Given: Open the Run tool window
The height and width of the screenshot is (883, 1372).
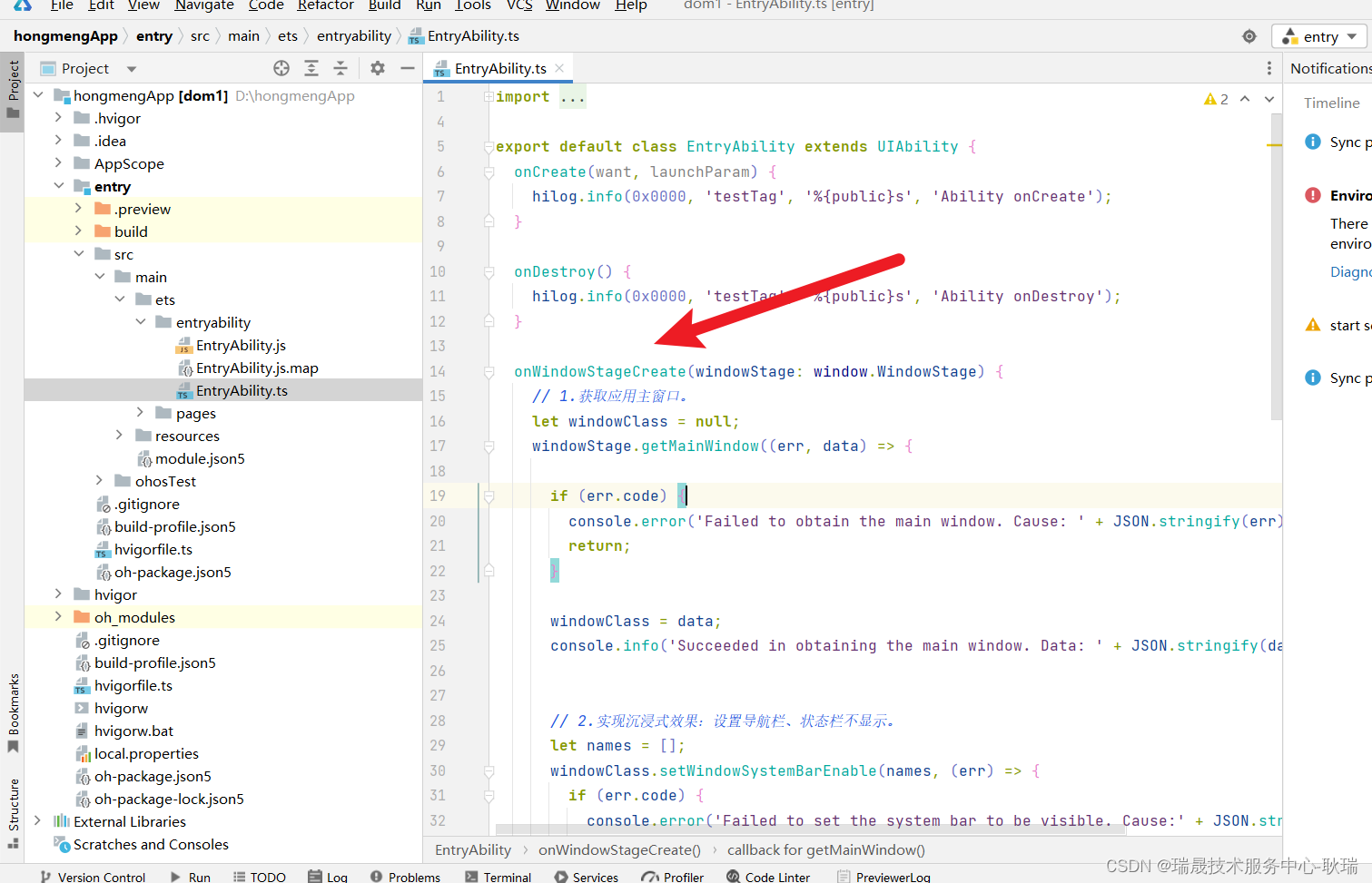Looking at the screenshot, I should (190, 877).
